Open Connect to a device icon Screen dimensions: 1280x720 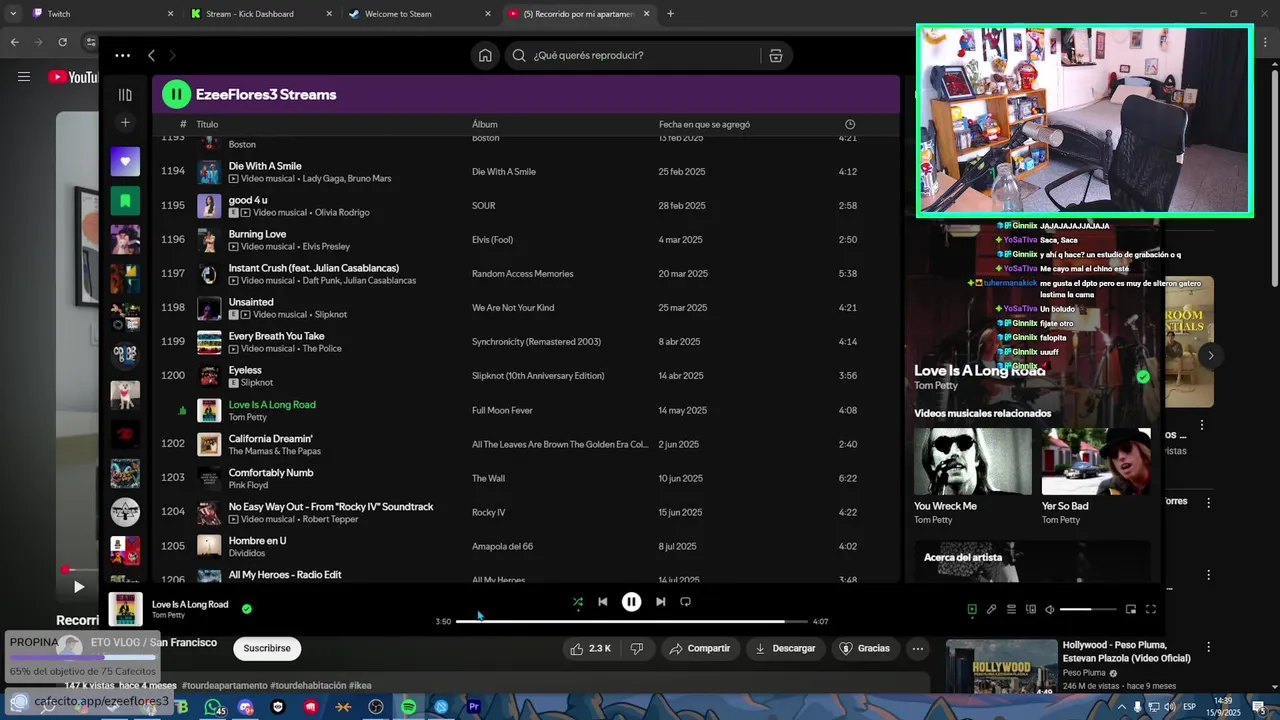tap(1031, 609)
